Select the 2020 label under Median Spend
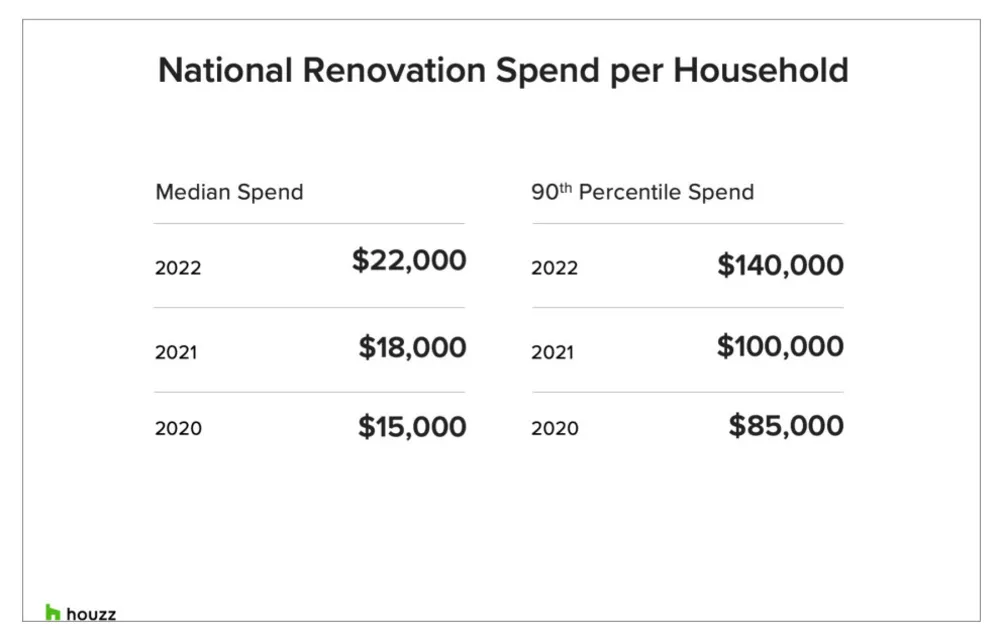This screenshot has height=642, width=1000. pos(178,428)
